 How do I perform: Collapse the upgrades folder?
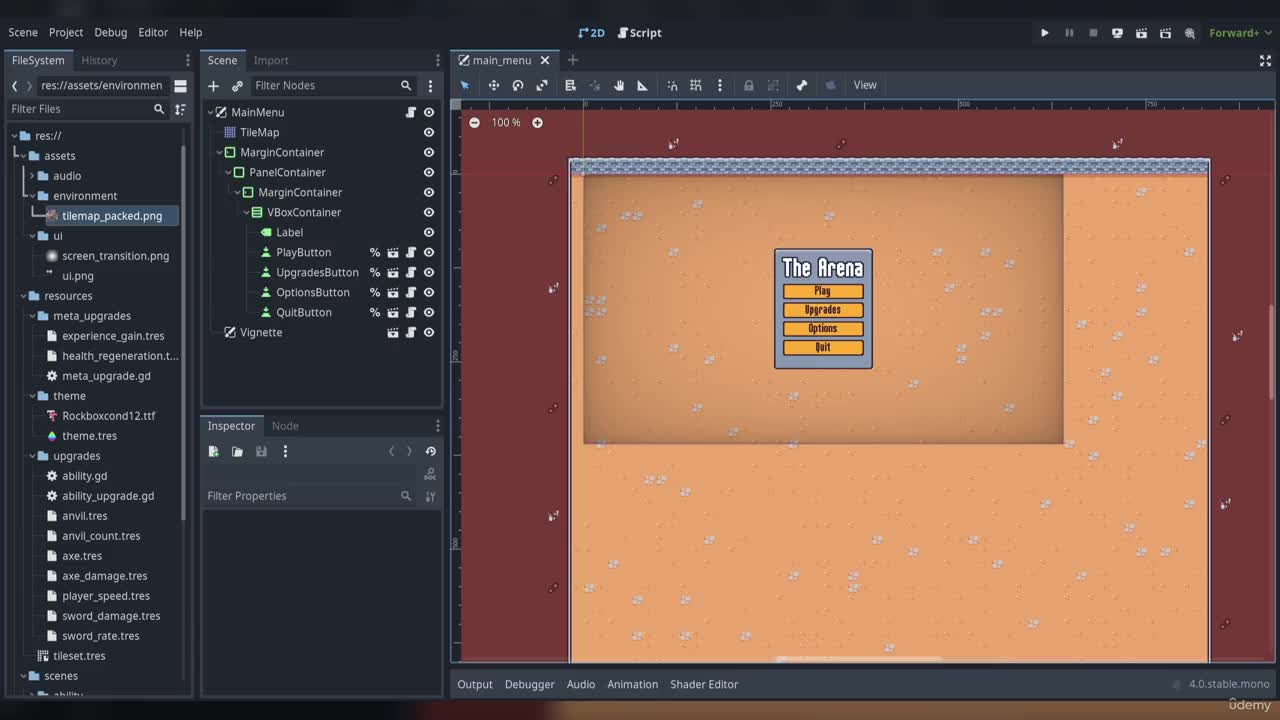[x=32, y=456]
